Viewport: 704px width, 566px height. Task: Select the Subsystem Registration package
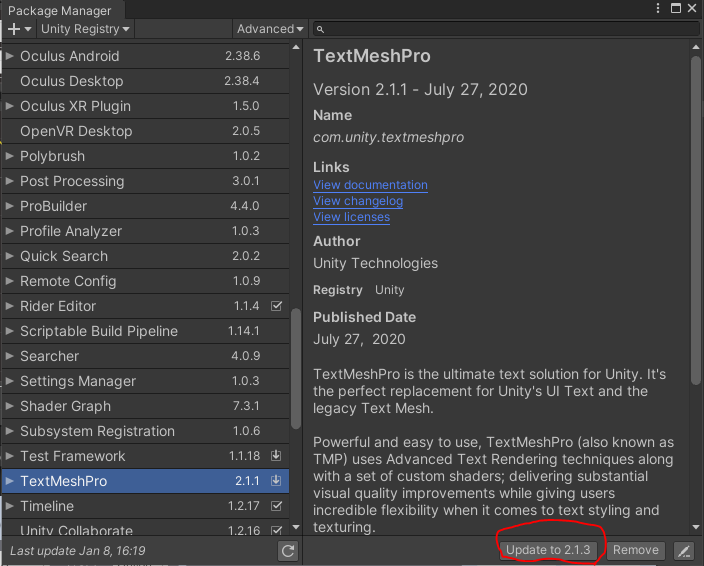pyautogui.click(x=145, y=431)
